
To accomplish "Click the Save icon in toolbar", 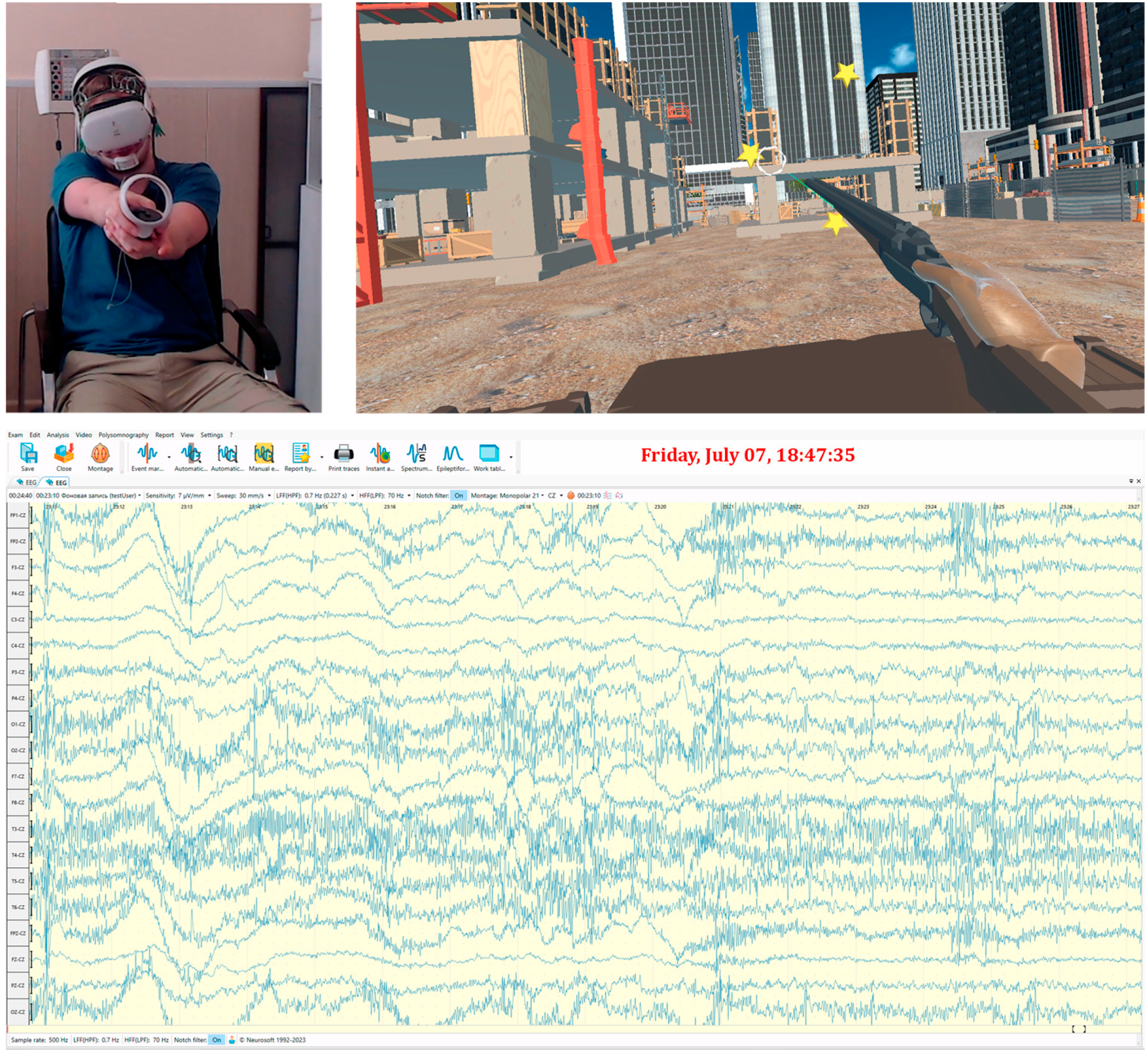I will click(28, 454).
